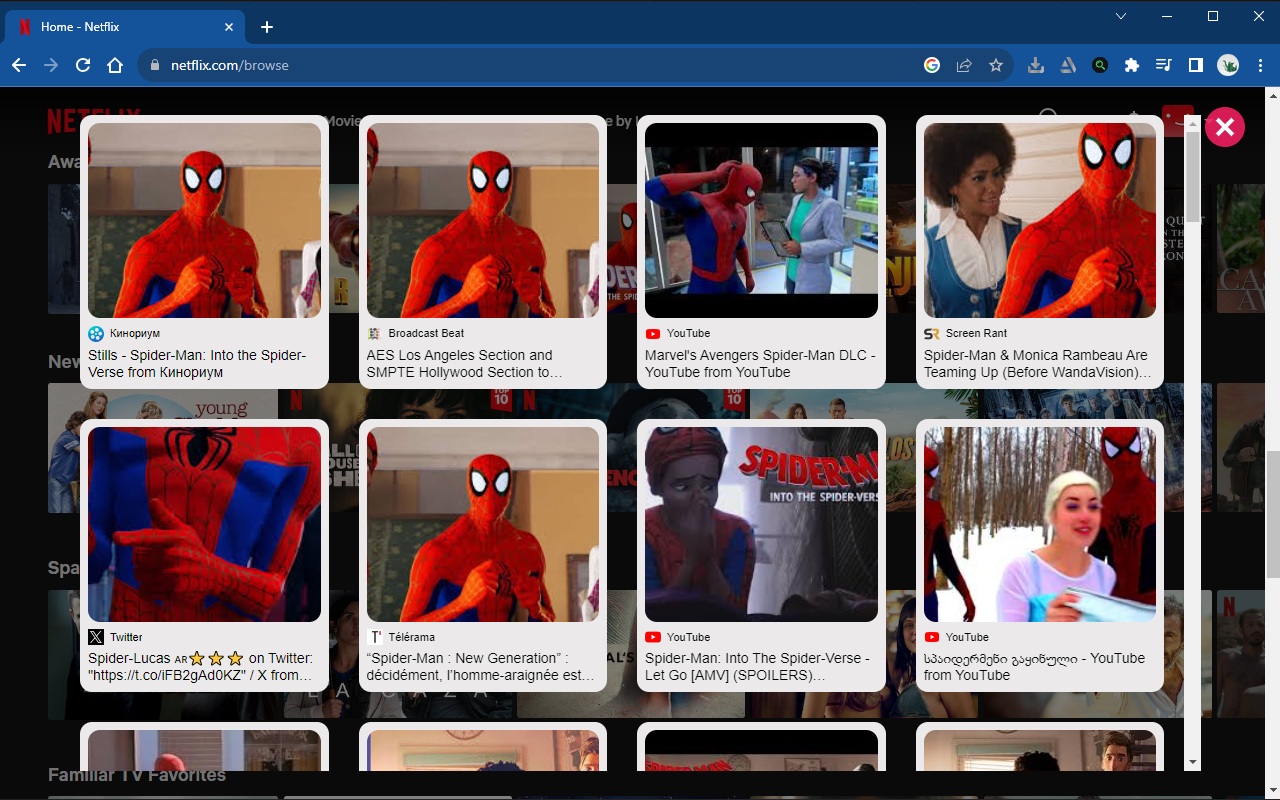
Task: Reload the Netflix page
Action: 83,65
